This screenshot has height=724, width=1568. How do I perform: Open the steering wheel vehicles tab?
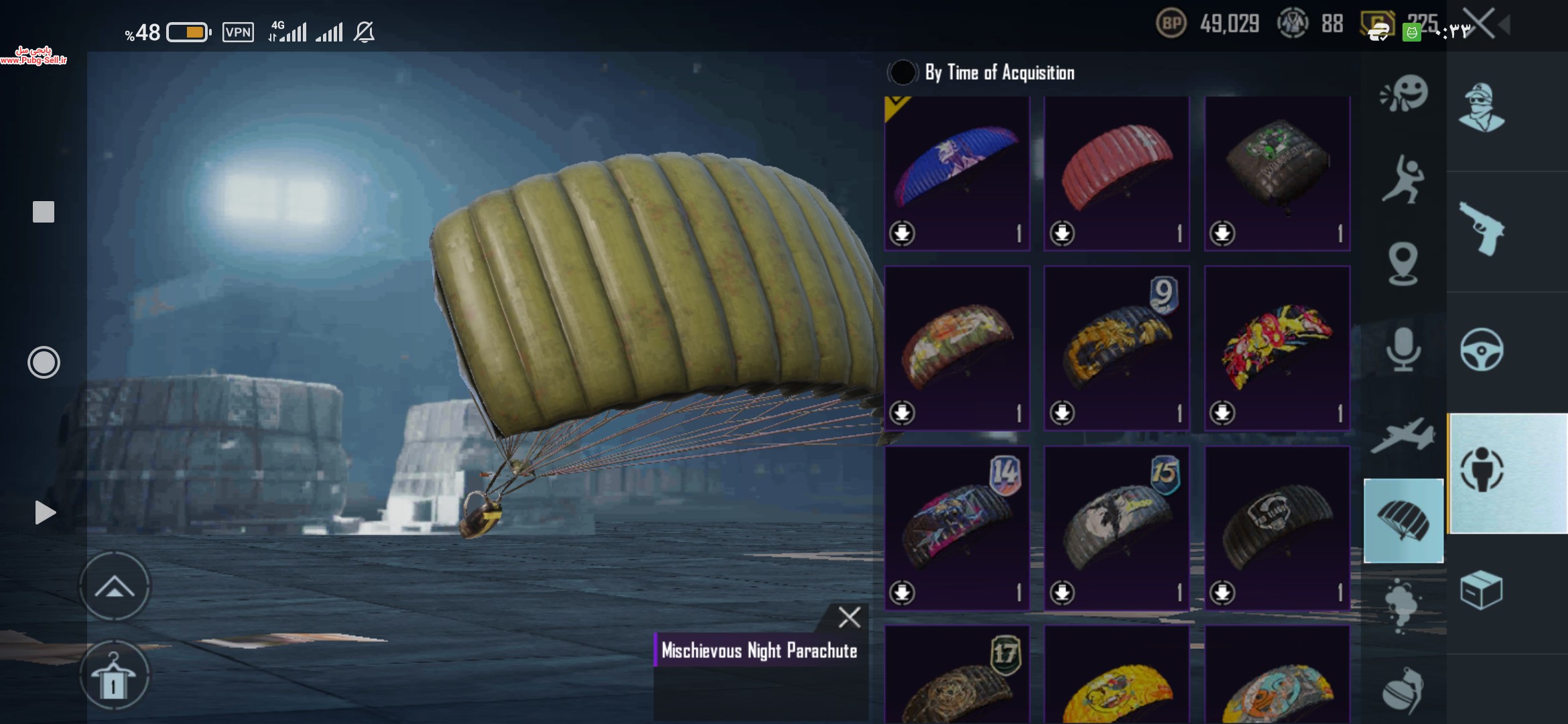(x=1482, y=349)
